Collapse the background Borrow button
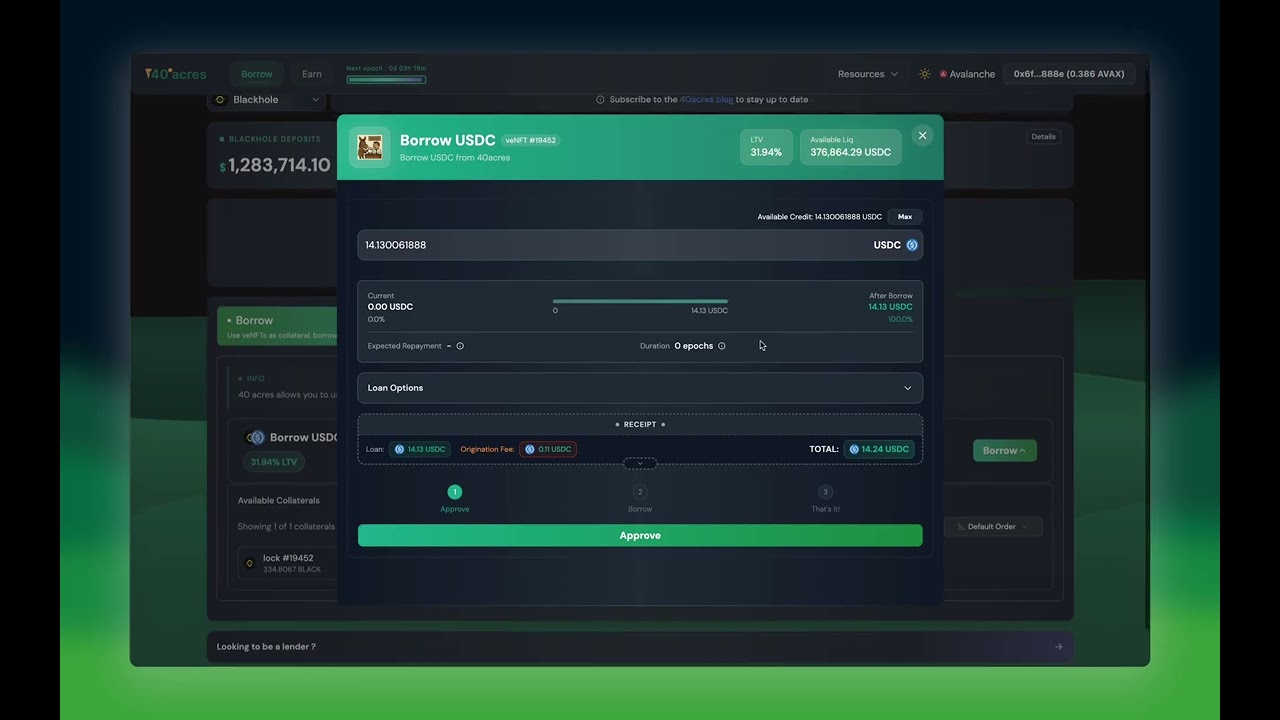 coord(1005,451)
